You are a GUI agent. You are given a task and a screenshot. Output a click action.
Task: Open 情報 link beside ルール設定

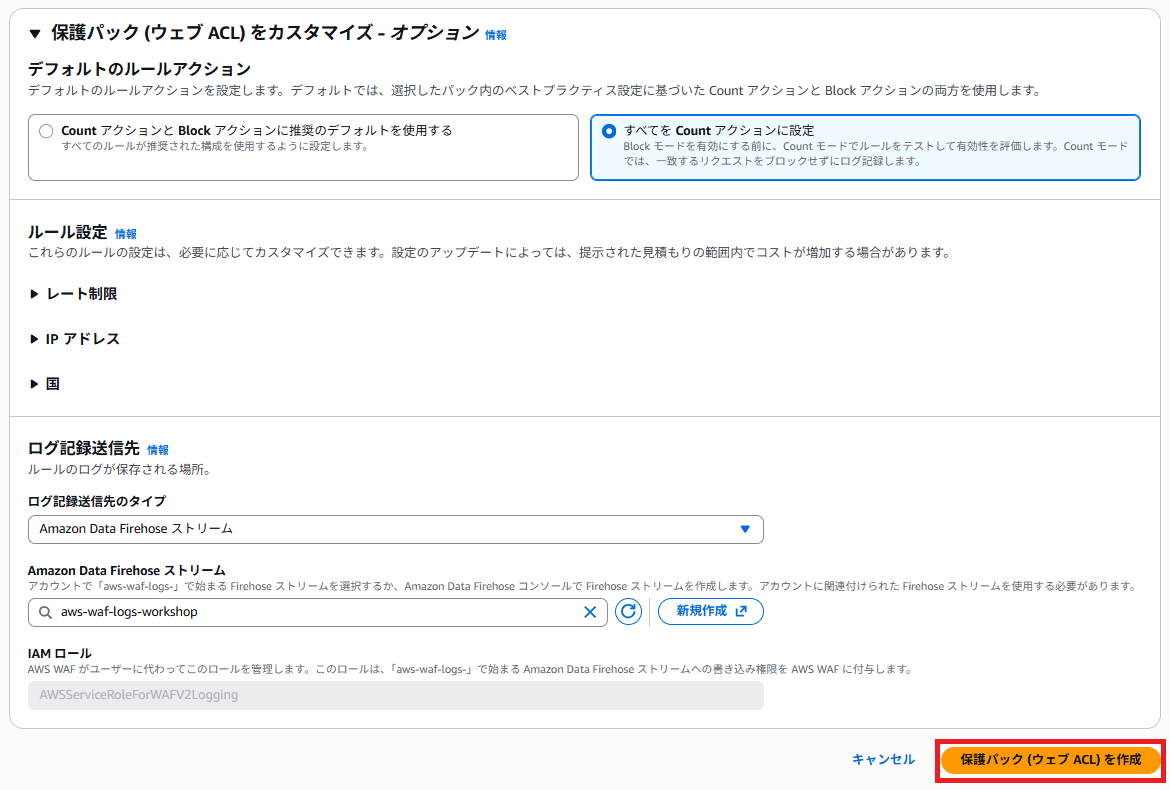(x=125, y=234)
